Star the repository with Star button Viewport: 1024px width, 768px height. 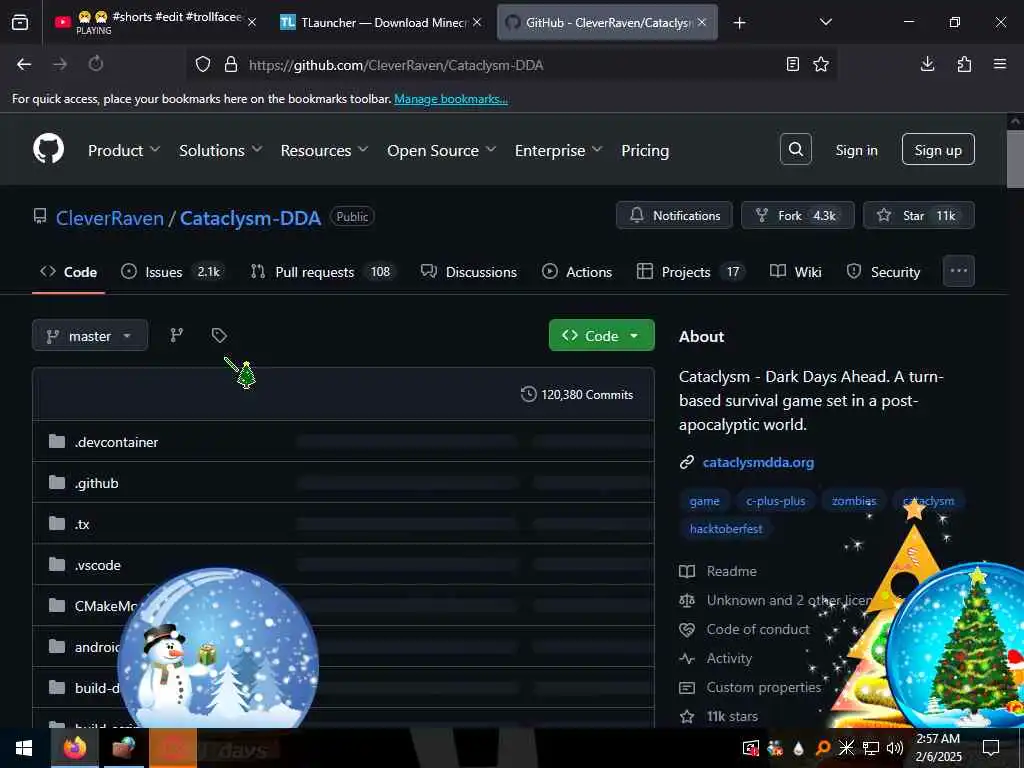click(919, 216)
